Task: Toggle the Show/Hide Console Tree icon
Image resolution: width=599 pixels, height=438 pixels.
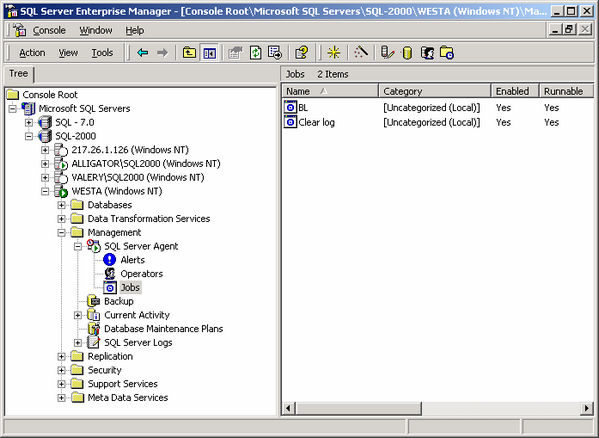Action: point(209,52)
